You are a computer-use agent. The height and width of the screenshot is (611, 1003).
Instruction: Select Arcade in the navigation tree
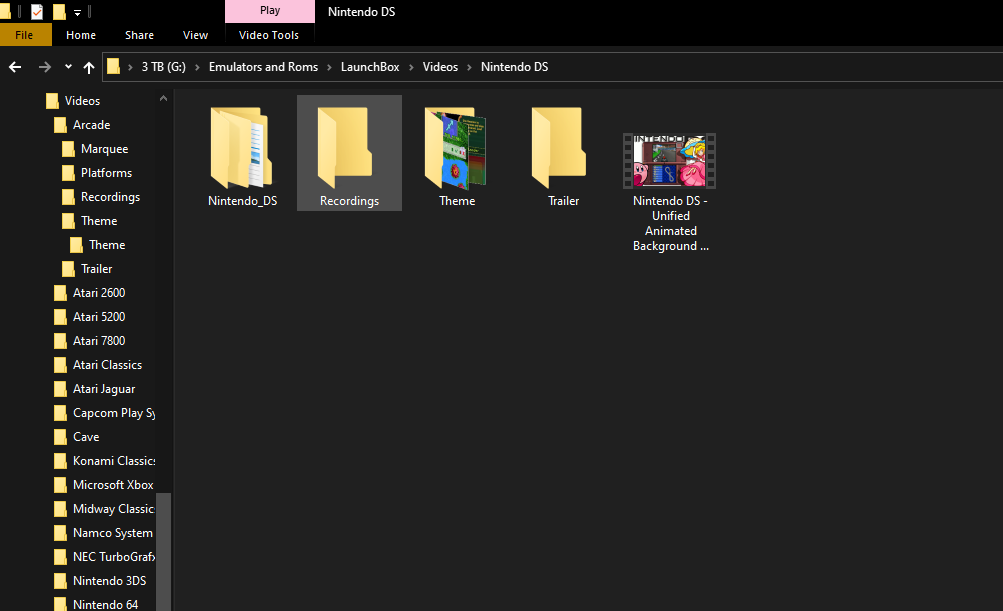pos(91,125)
